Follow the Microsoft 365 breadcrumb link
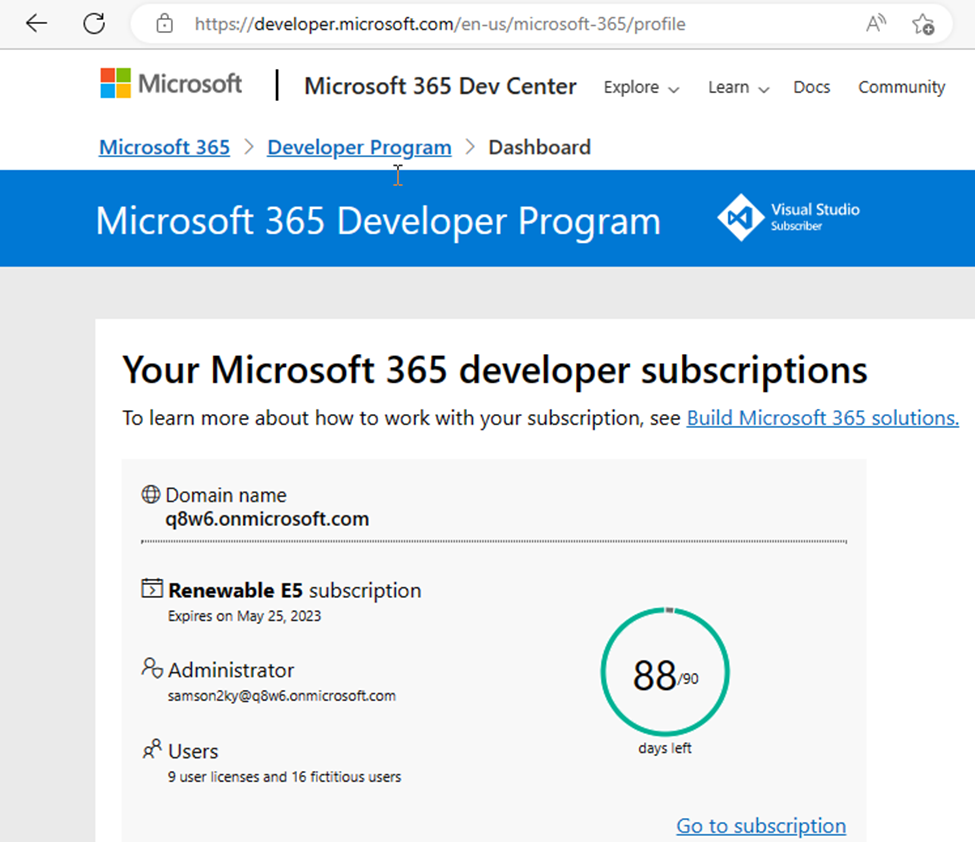The width and height of the screenshot is (975, 842). point(164,147)
